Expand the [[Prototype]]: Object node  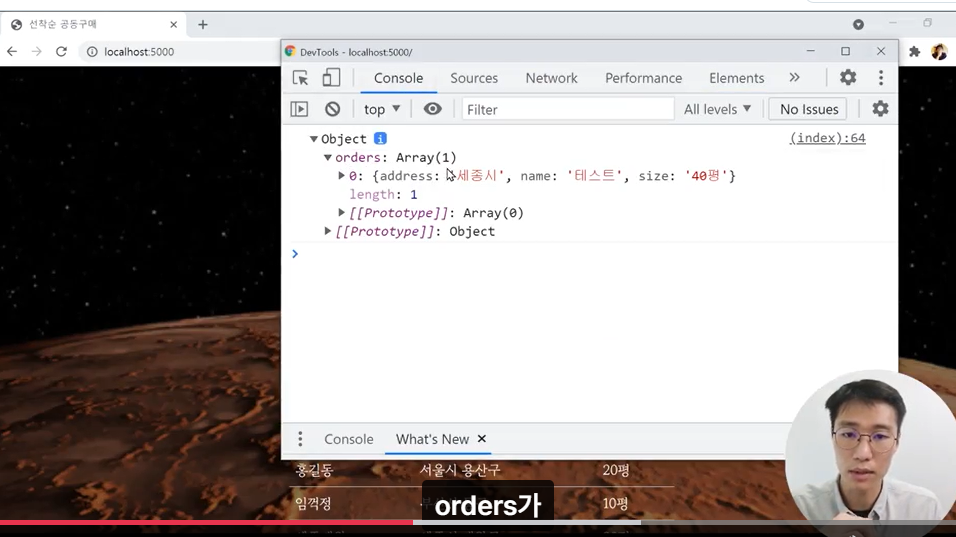pyautogui.click(x=327, y=231)
